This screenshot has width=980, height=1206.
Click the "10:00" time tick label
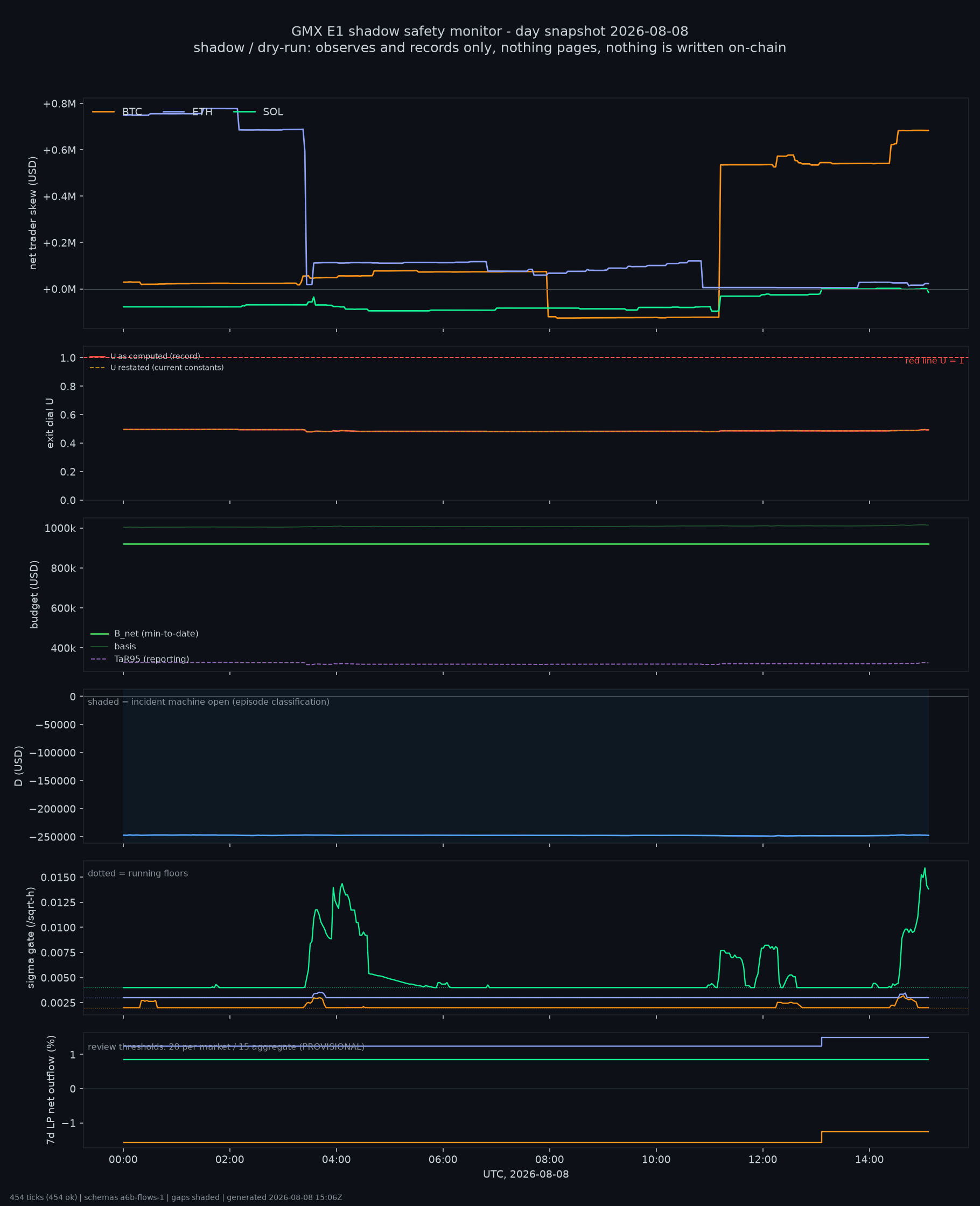pyautogui.click(x=656, y=1160)
